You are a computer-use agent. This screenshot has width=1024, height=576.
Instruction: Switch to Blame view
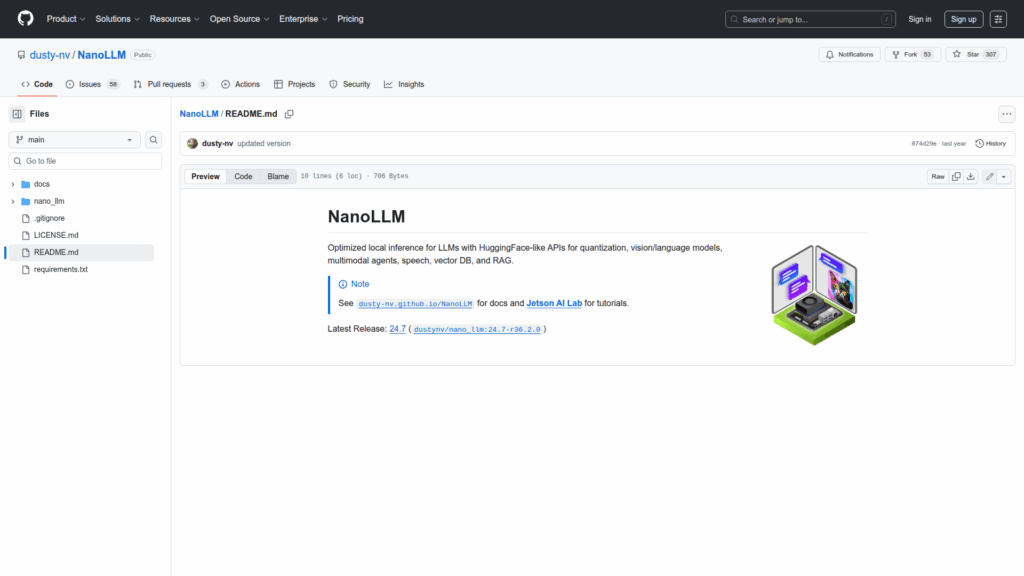[x=277, y=176]
